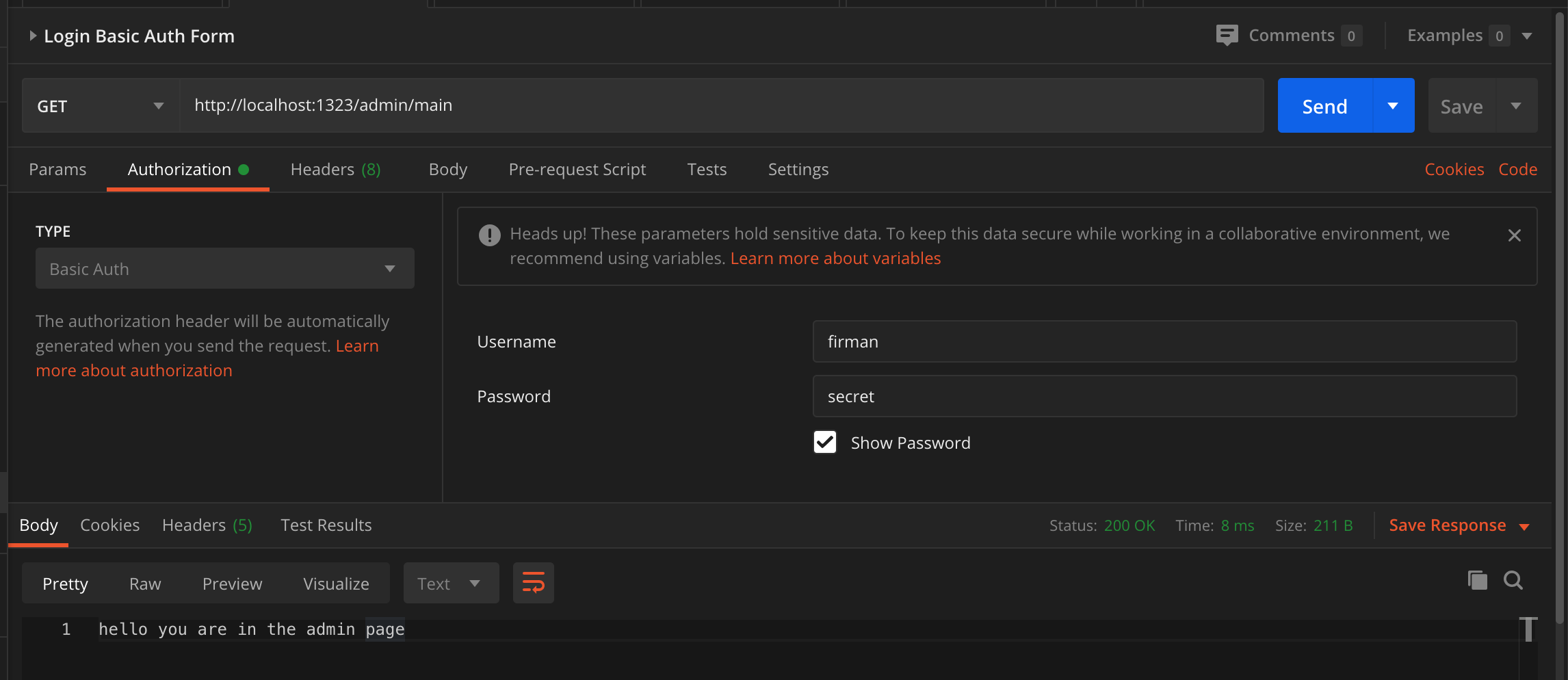This screenshot has width=1568, height=680.
Task: Select the Raw response view
Action: 145,584
